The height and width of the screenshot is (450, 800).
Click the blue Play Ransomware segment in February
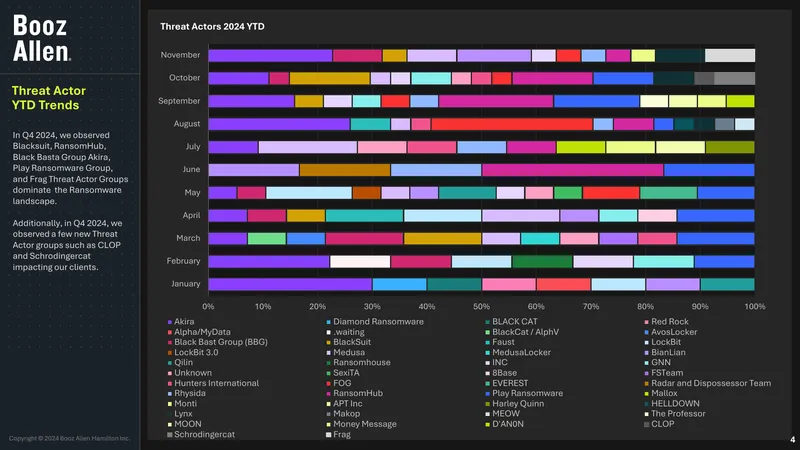[724, 262]
